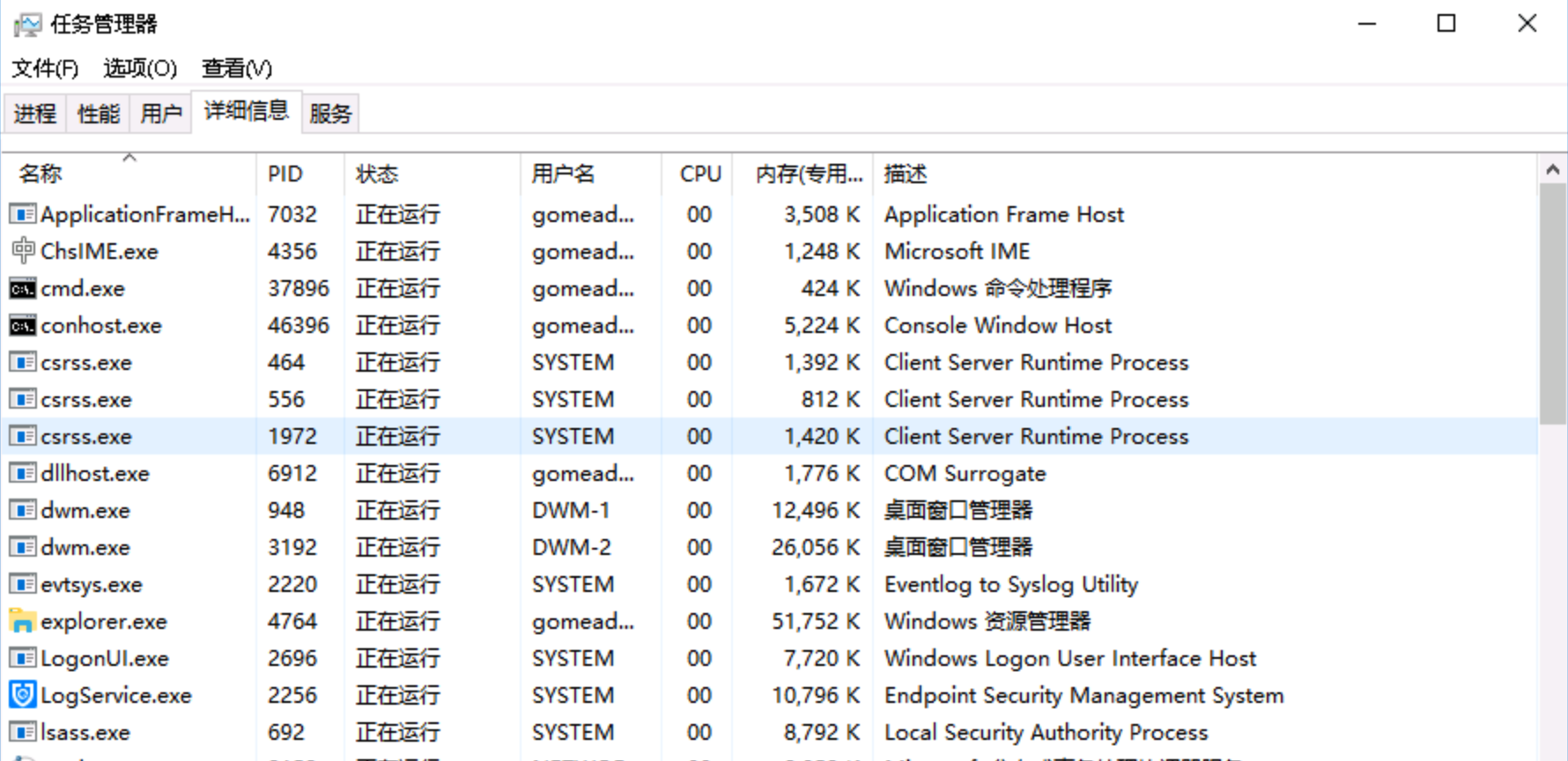Click the explorer.exe folder icon

coord(23,622)
